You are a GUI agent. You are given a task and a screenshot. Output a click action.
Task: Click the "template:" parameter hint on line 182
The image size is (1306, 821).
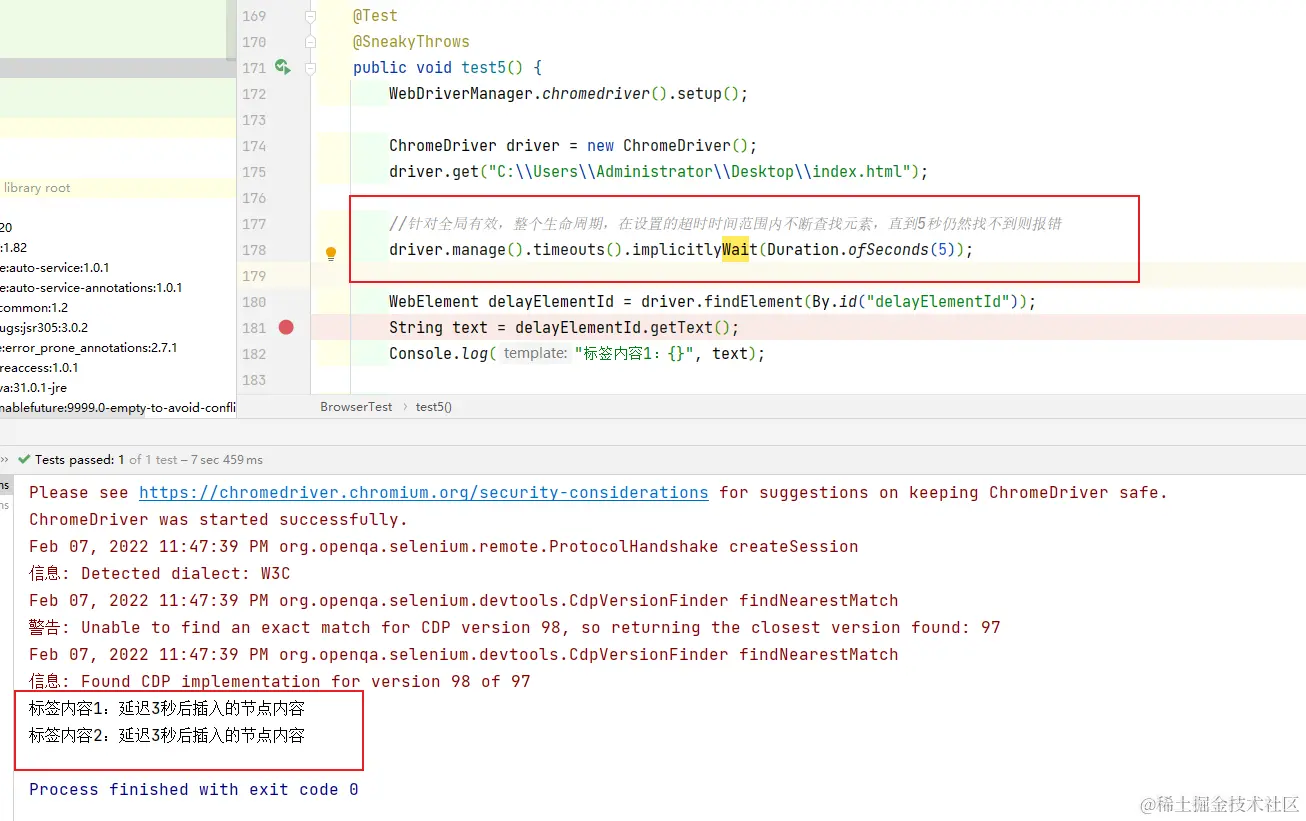click(x=535, y=354)
